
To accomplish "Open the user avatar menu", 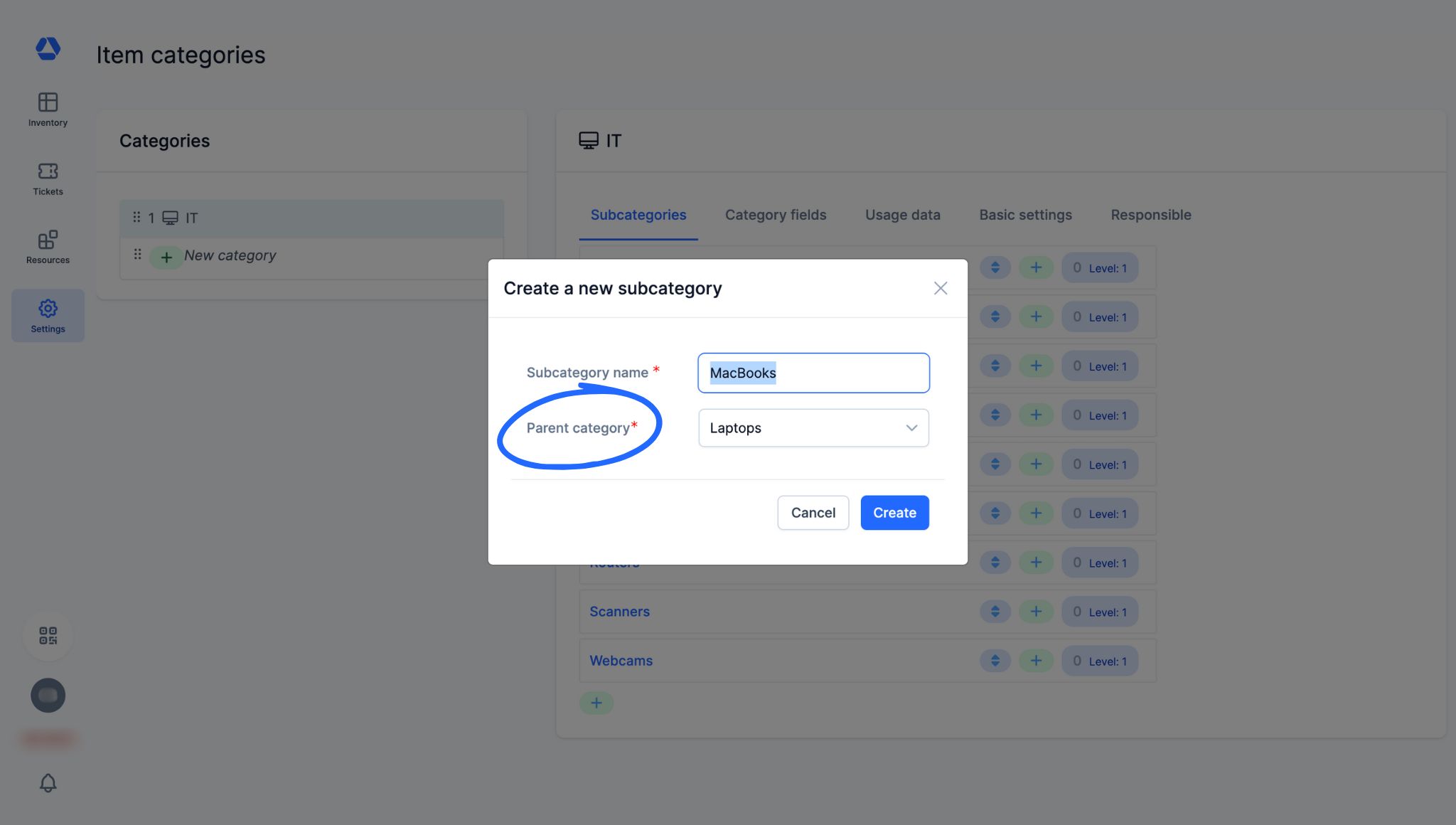I will (x=48, y=695).
